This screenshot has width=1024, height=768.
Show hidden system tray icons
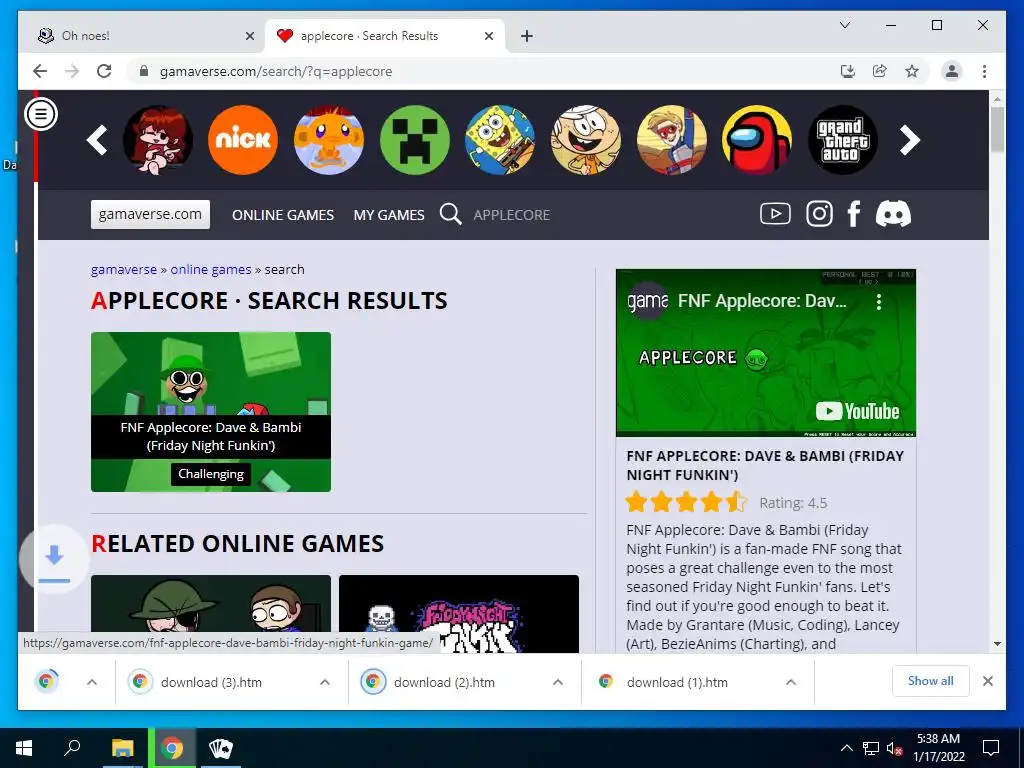point(846,748)
